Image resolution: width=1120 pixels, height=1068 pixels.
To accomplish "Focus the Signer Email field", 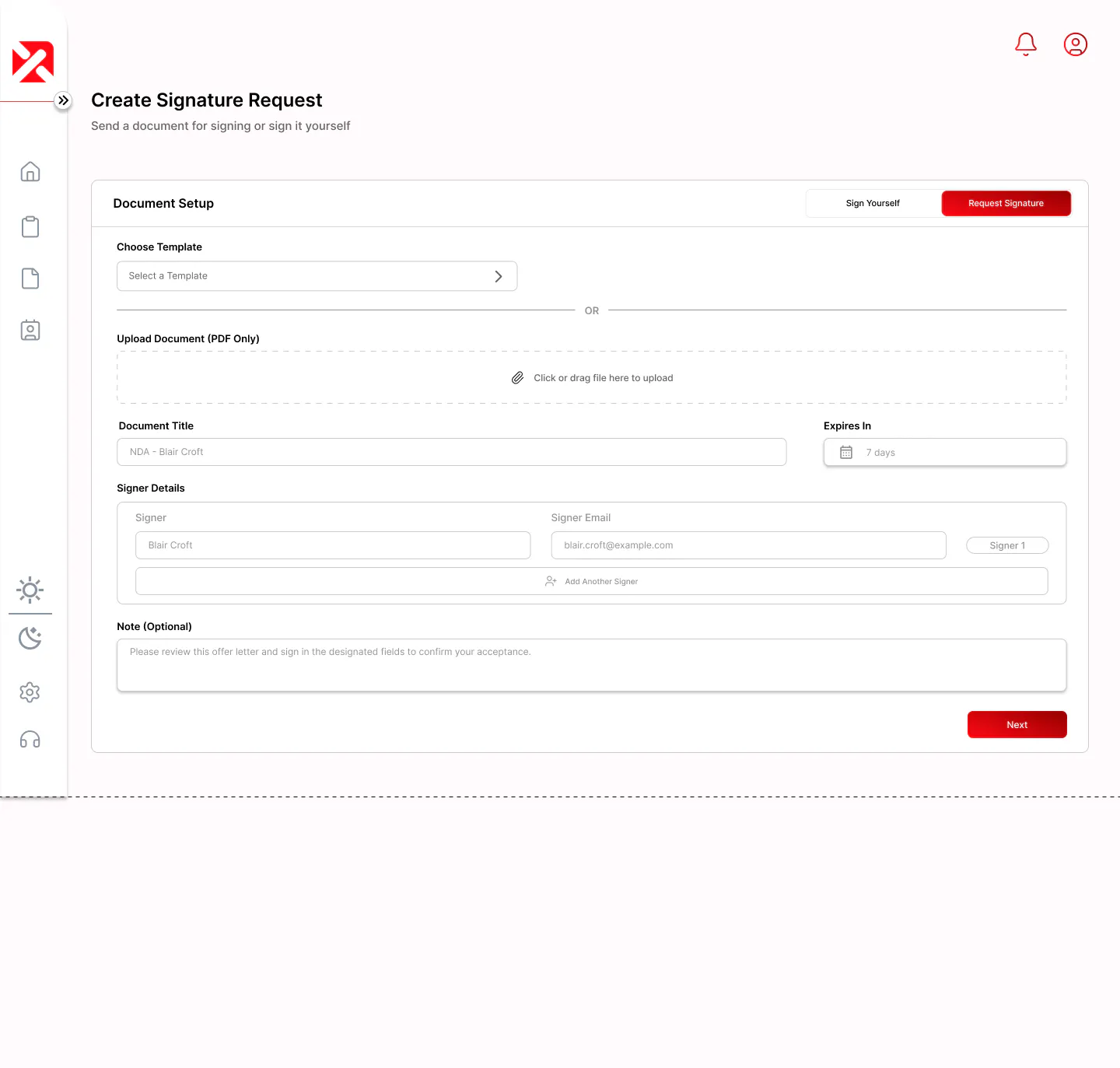I will 748,545.
